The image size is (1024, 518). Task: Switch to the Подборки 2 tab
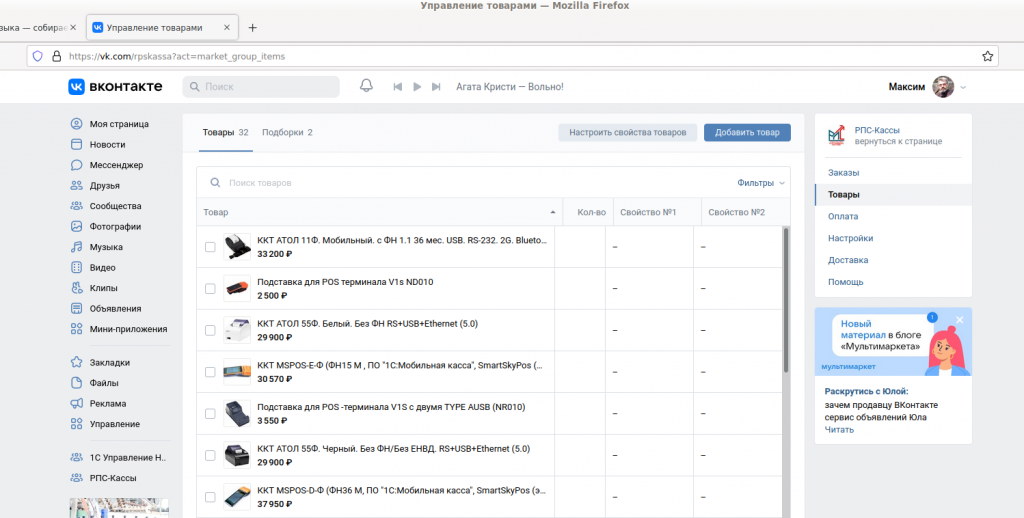(287, 133)
